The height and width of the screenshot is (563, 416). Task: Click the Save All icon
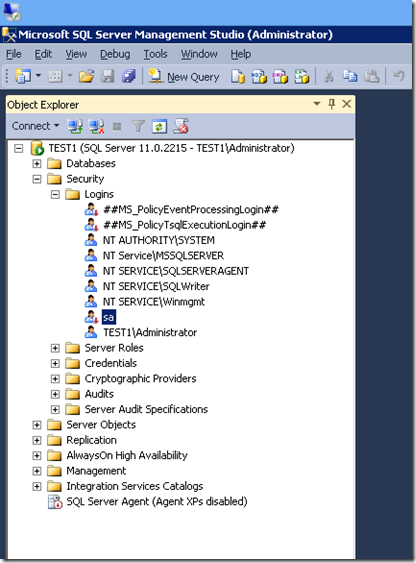point(128,76)
